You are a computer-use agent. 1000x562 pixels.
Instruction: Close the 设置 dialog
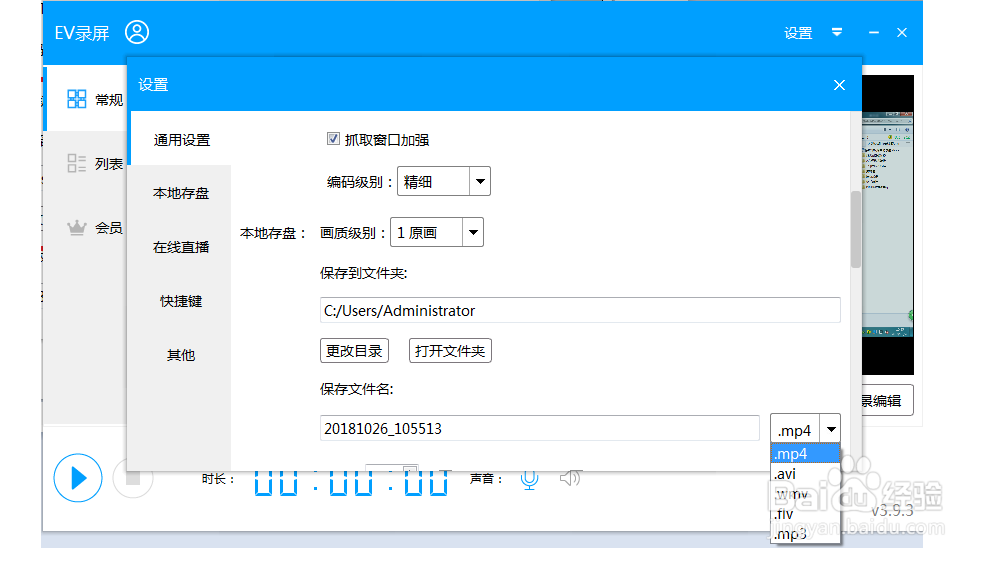(839, 85)
